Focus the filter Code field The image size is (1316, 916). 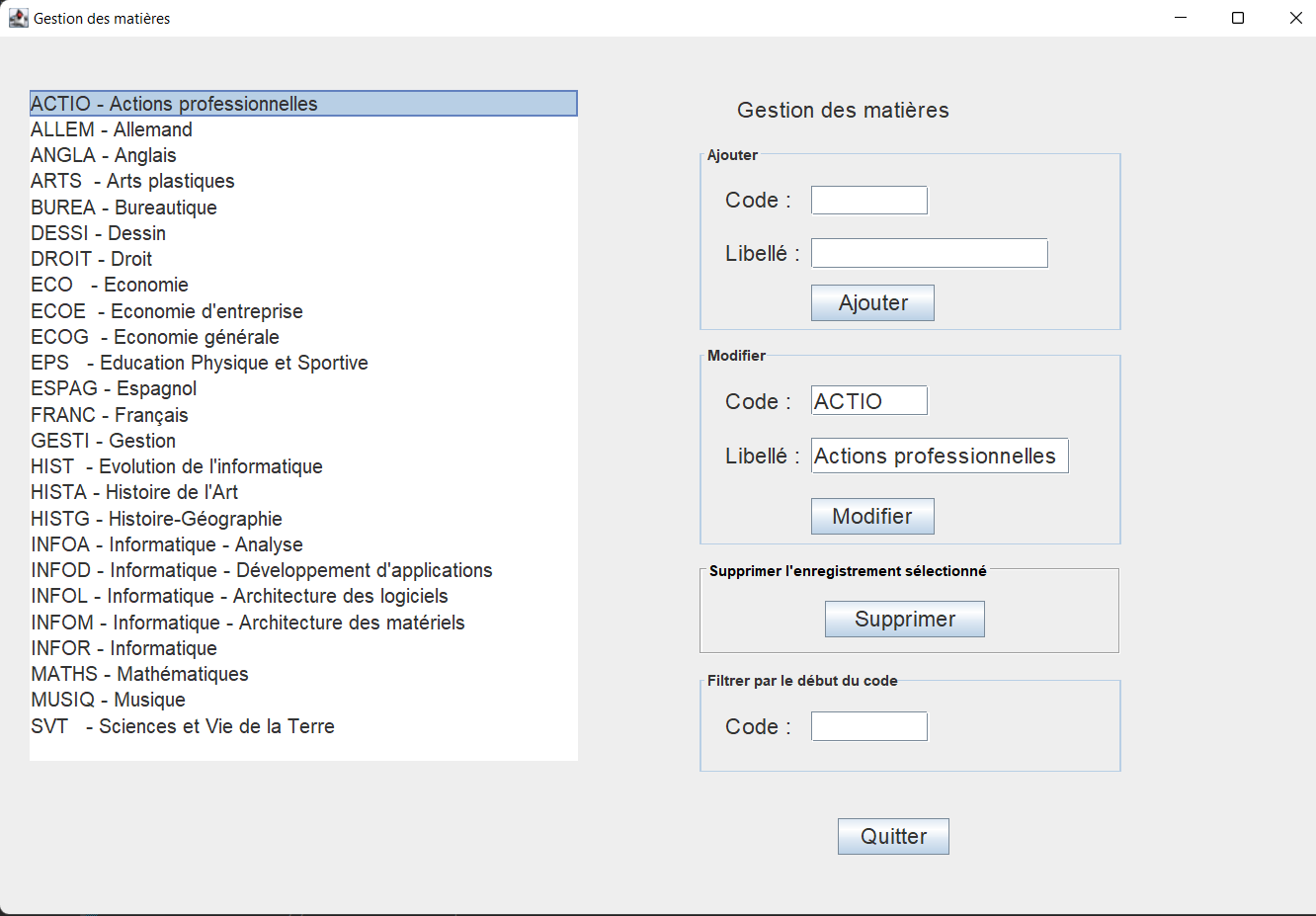[x=867, y=725]
